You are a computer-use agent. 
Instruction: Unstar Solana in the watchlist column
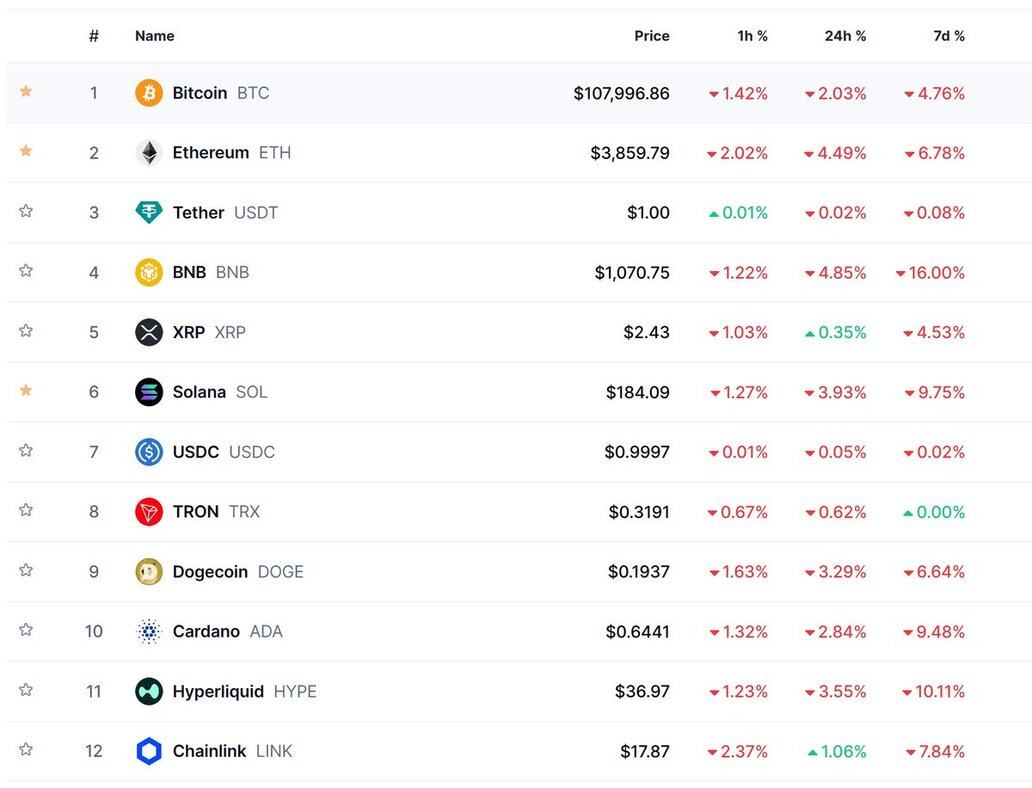pyautogui.click(x=26, y=391)
